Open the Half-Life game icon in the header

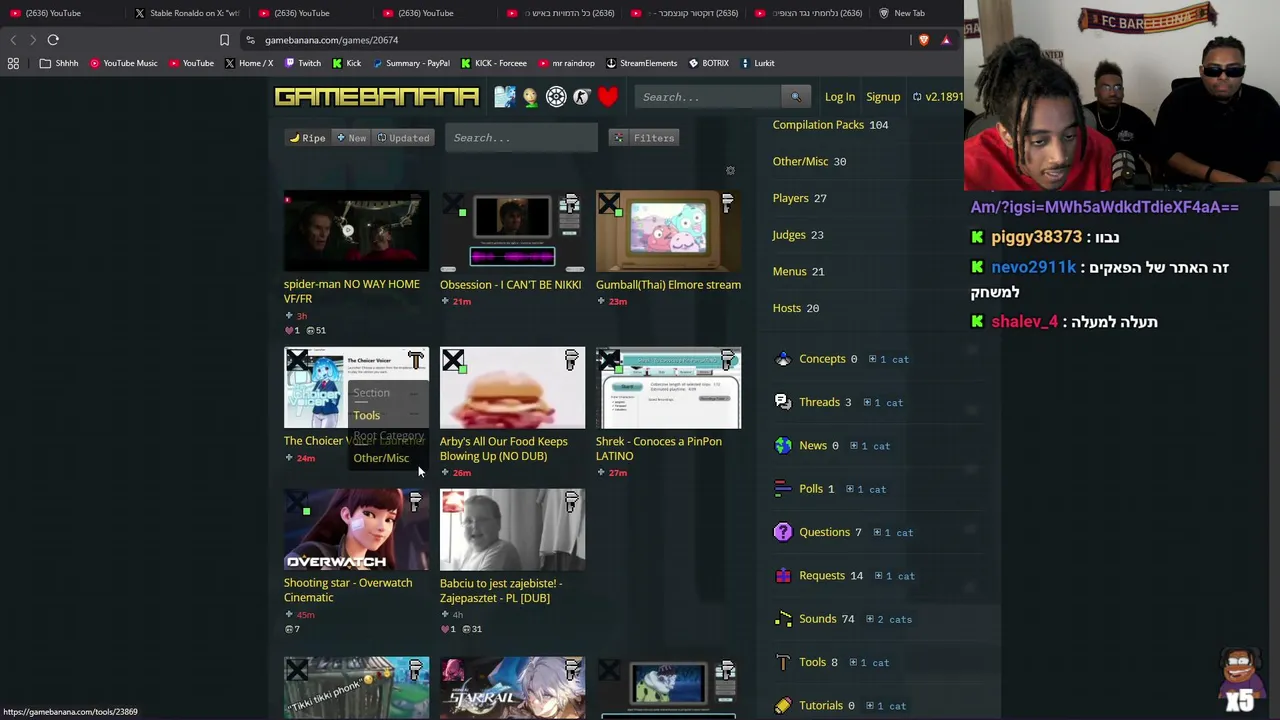coord(582,97)
